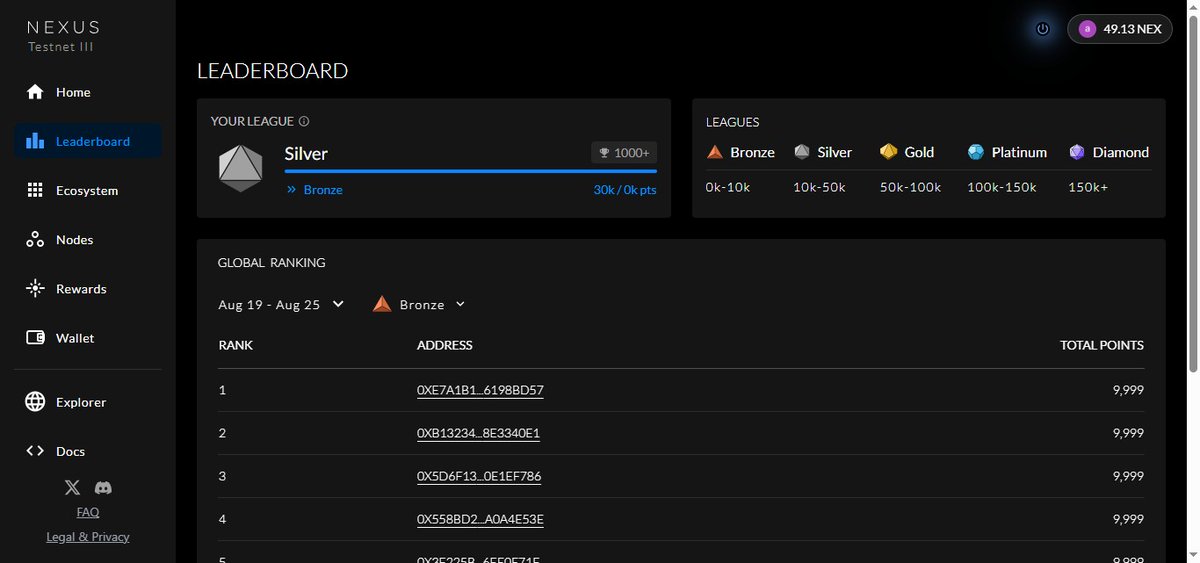
Task: Open the Discord social icon
Action: coord(103,488)
